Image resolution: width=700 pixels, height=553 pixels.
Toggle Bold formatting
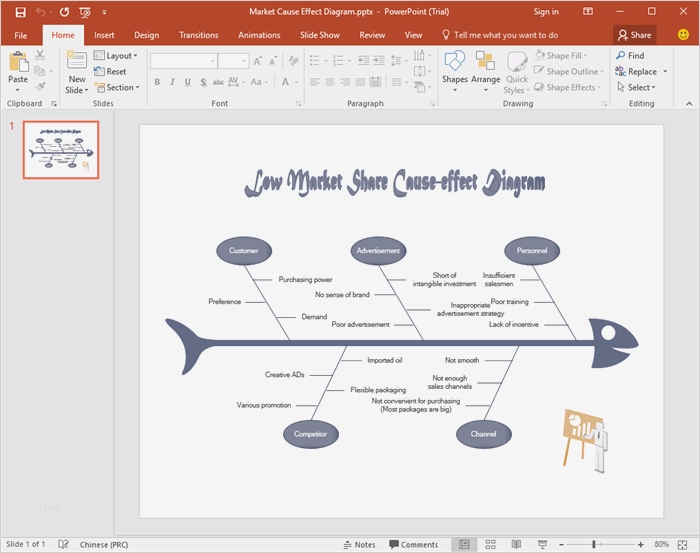point(157,82)
